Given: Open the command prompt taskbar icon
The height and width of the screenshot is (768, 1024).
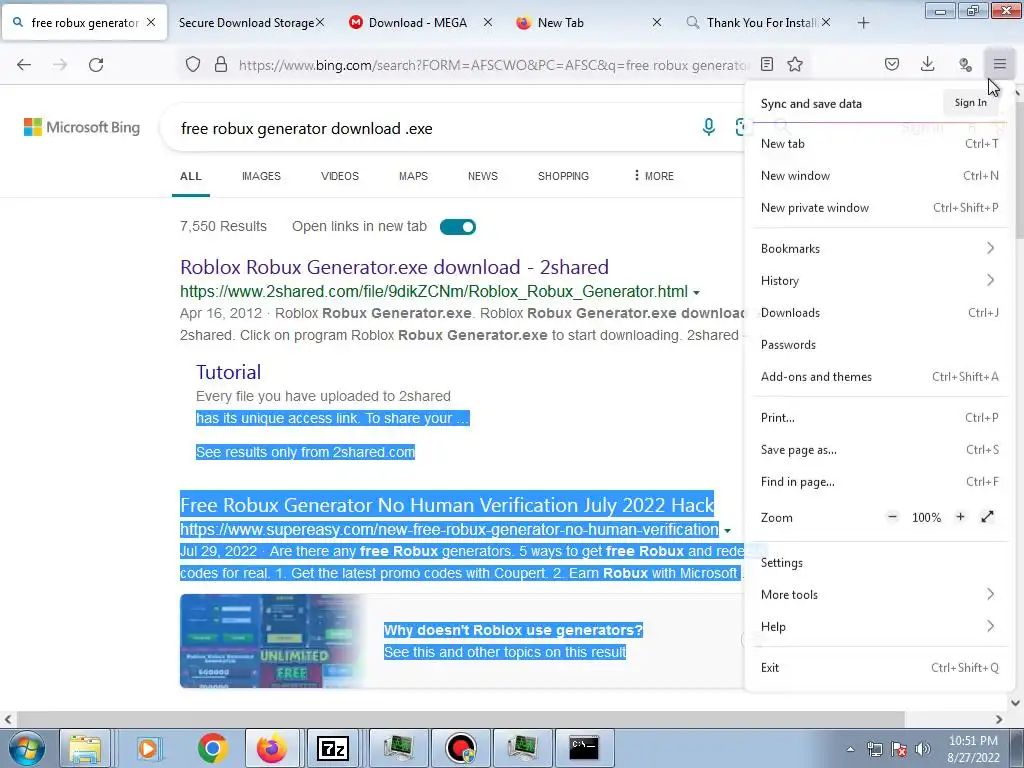Looking at the screenshot, I should 583,748.
